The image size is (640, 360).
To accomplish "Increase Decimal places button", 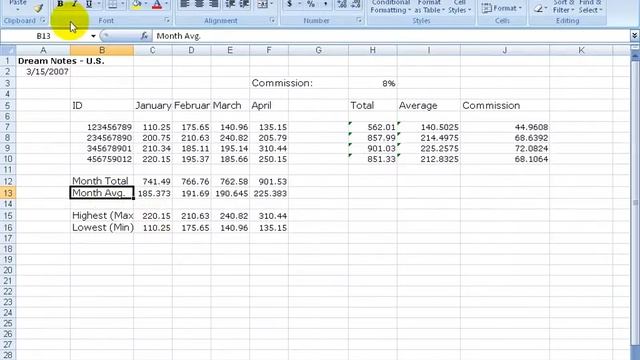I will pos(342,4).
